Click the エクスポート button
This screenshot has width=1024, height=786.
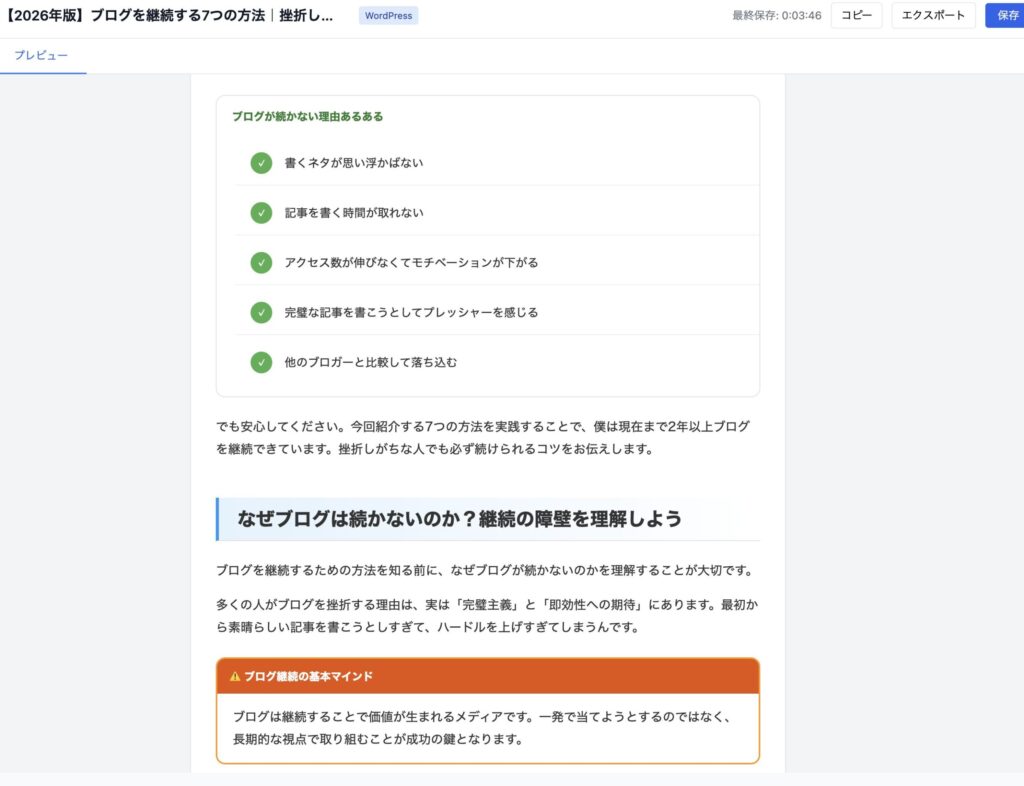pyautogui.click(x=933, y=15)
